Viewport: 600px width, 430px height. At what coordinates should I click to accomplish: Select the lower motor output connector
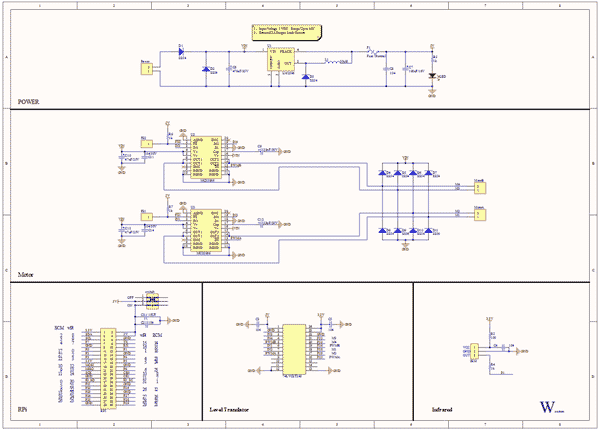coord(479,213)
